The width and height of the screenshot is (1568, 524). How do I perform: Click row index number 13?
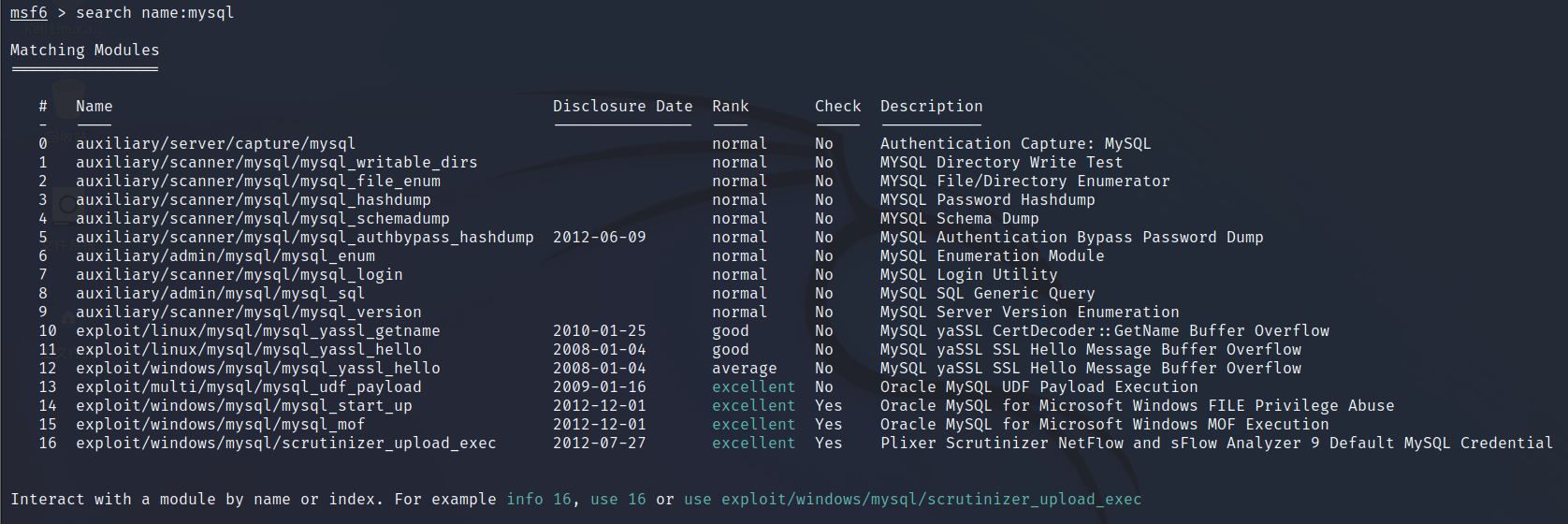pyautogui.click(x=48, y=387)
